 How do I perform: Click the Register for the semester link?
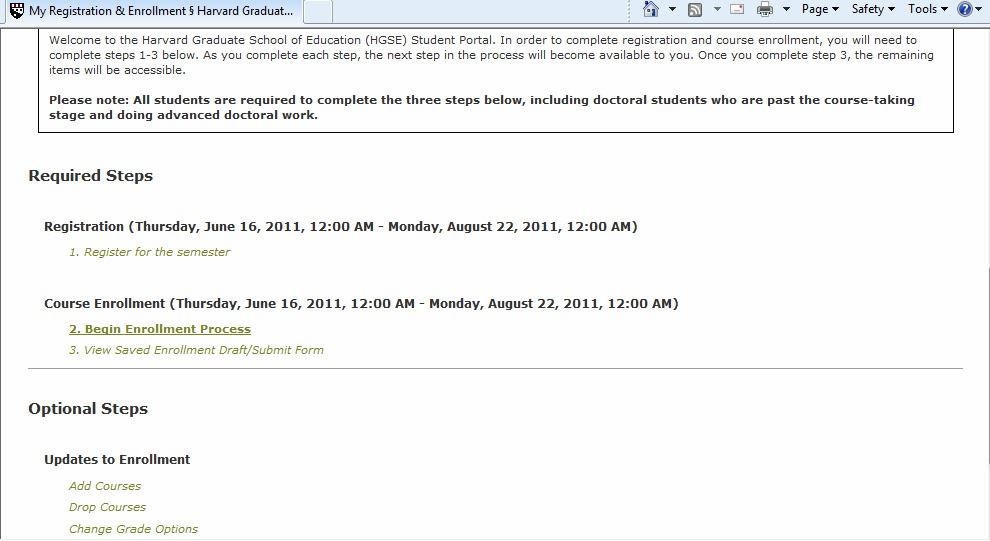click(x=150, y=252)
